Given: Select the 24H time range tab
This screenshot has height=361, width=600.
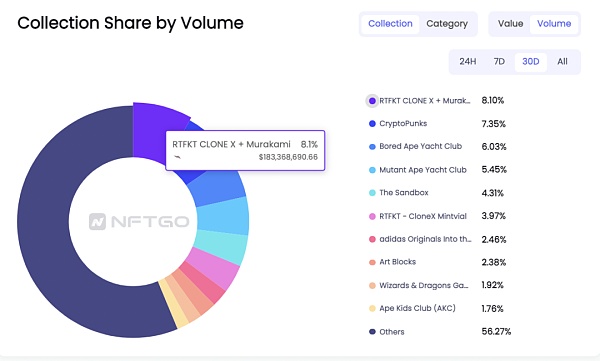Looking at the screenshot, I should coord(468,62).
